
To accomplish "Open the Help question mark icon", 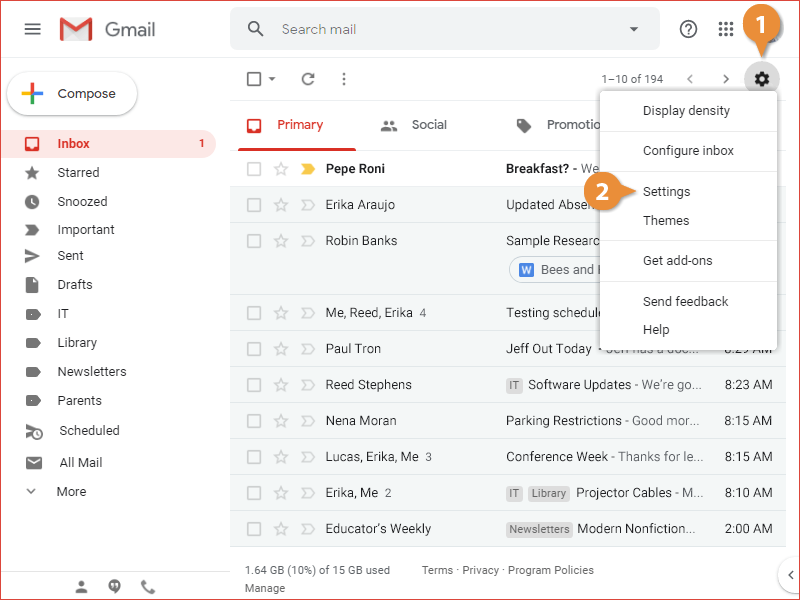I will tap(688, 29).
